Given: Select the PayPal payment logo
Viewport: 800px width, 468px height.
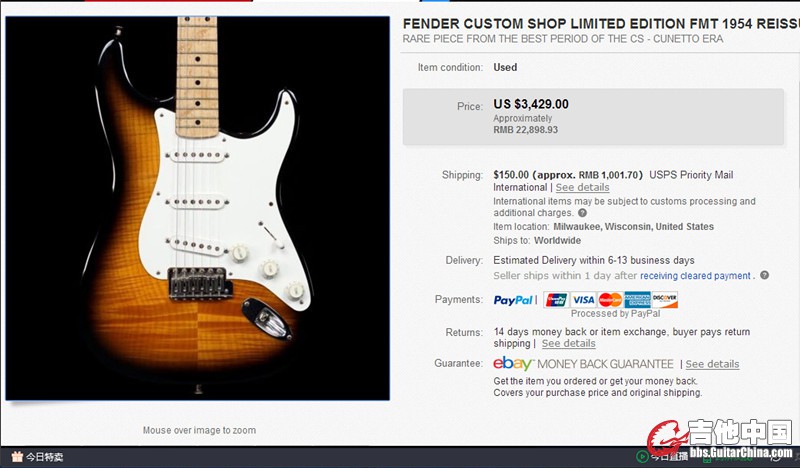Looking at the screenshot, I should point(513,300).
